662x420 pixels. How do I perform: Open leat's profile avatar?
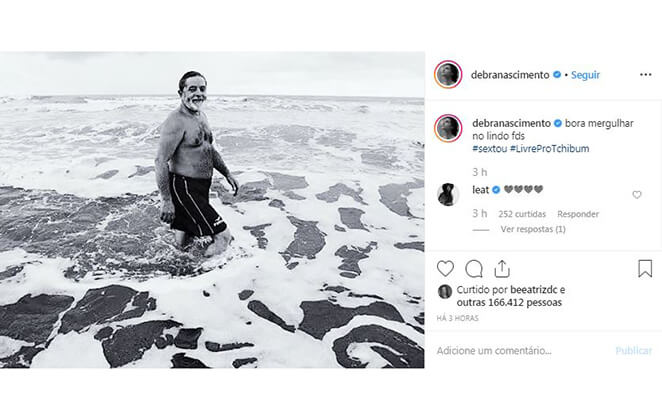(x=447, y=195)
